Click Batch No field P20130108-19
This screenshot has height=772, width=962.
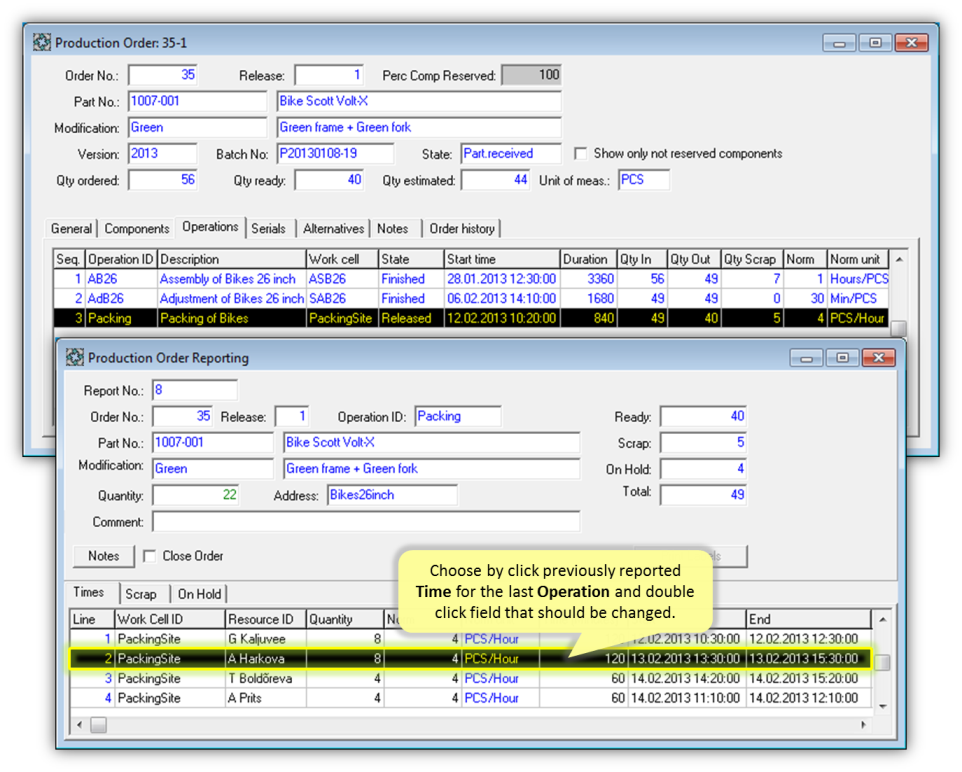click(336, 153)
